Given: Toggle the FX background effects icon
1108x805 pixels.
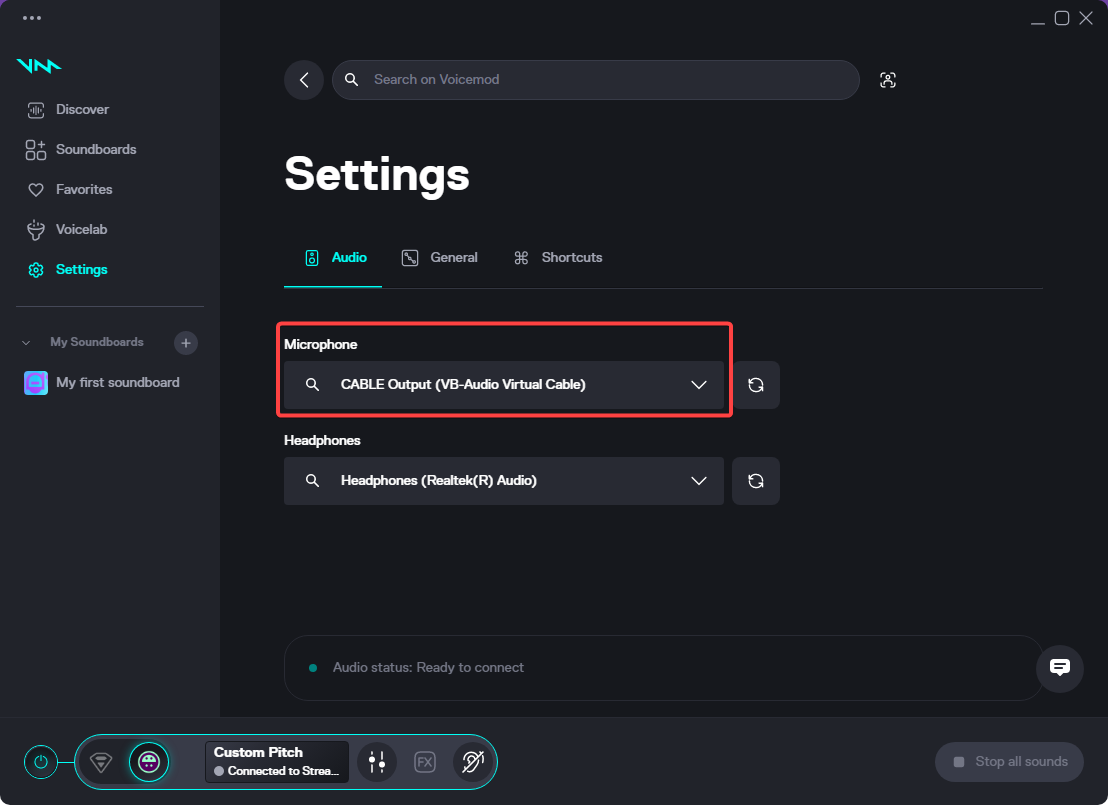Looking at the screenshot, I should [425, 762].
